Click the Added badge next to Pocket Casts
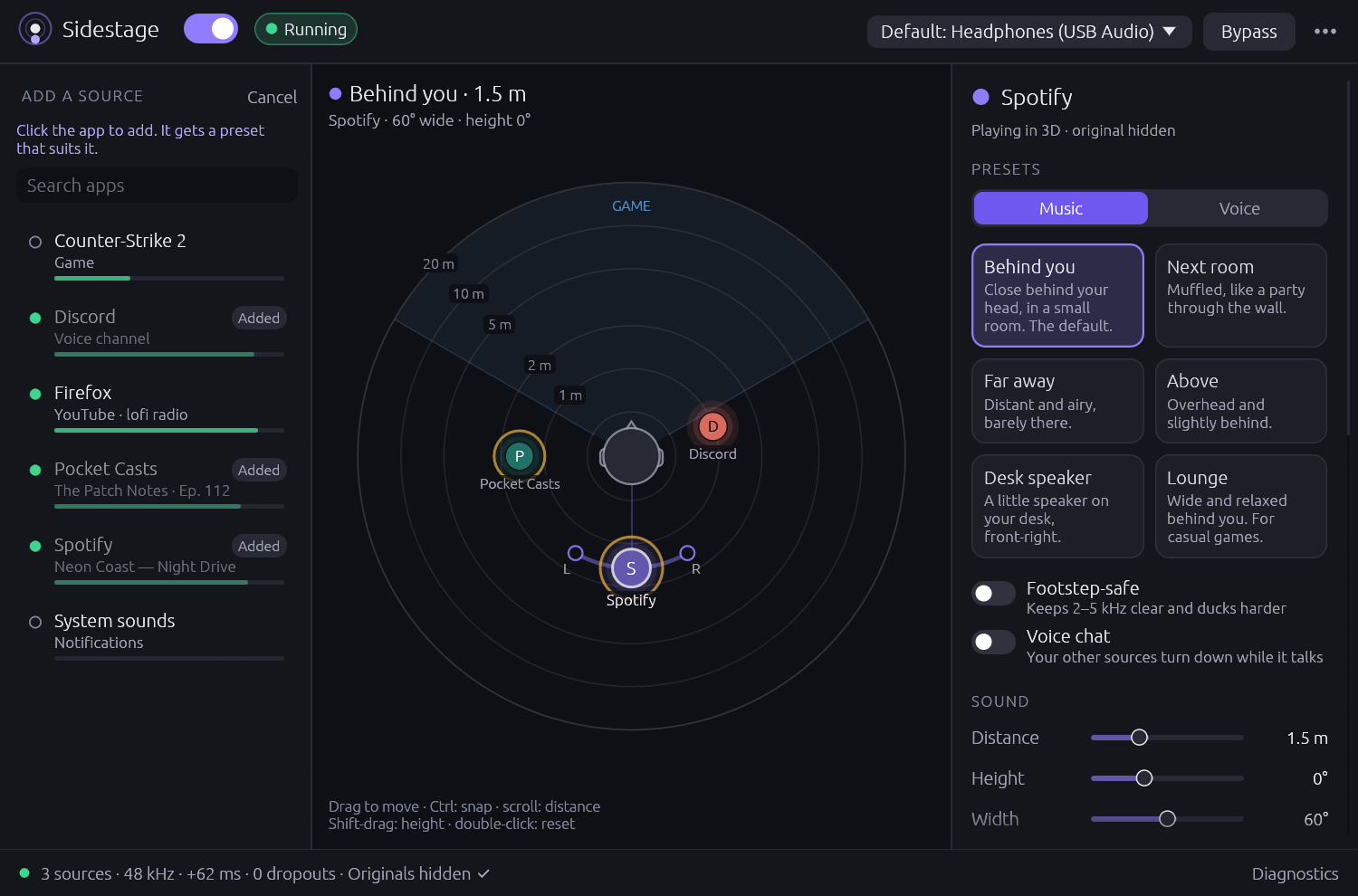This screenshot has width=1358, height=896. point(259,470)
